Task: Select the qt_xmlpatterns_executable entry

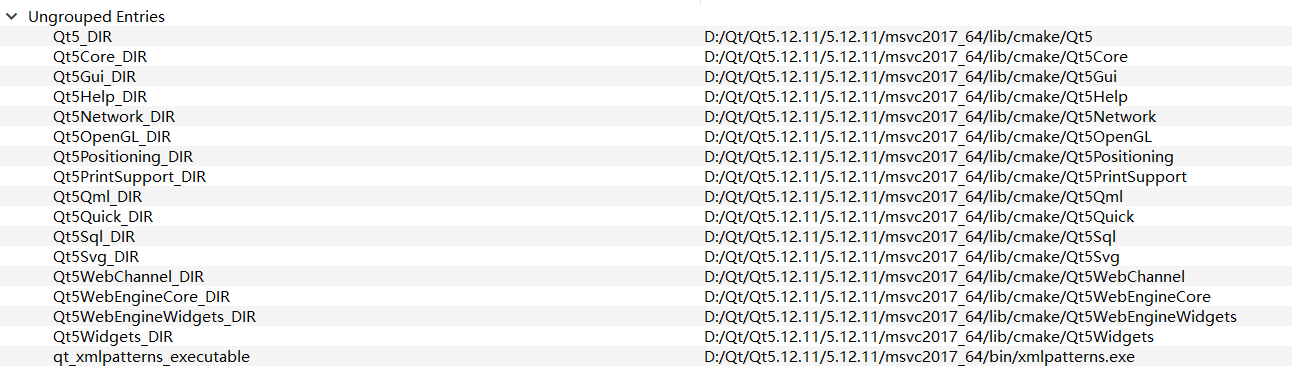Action: [x=151, y=357]
